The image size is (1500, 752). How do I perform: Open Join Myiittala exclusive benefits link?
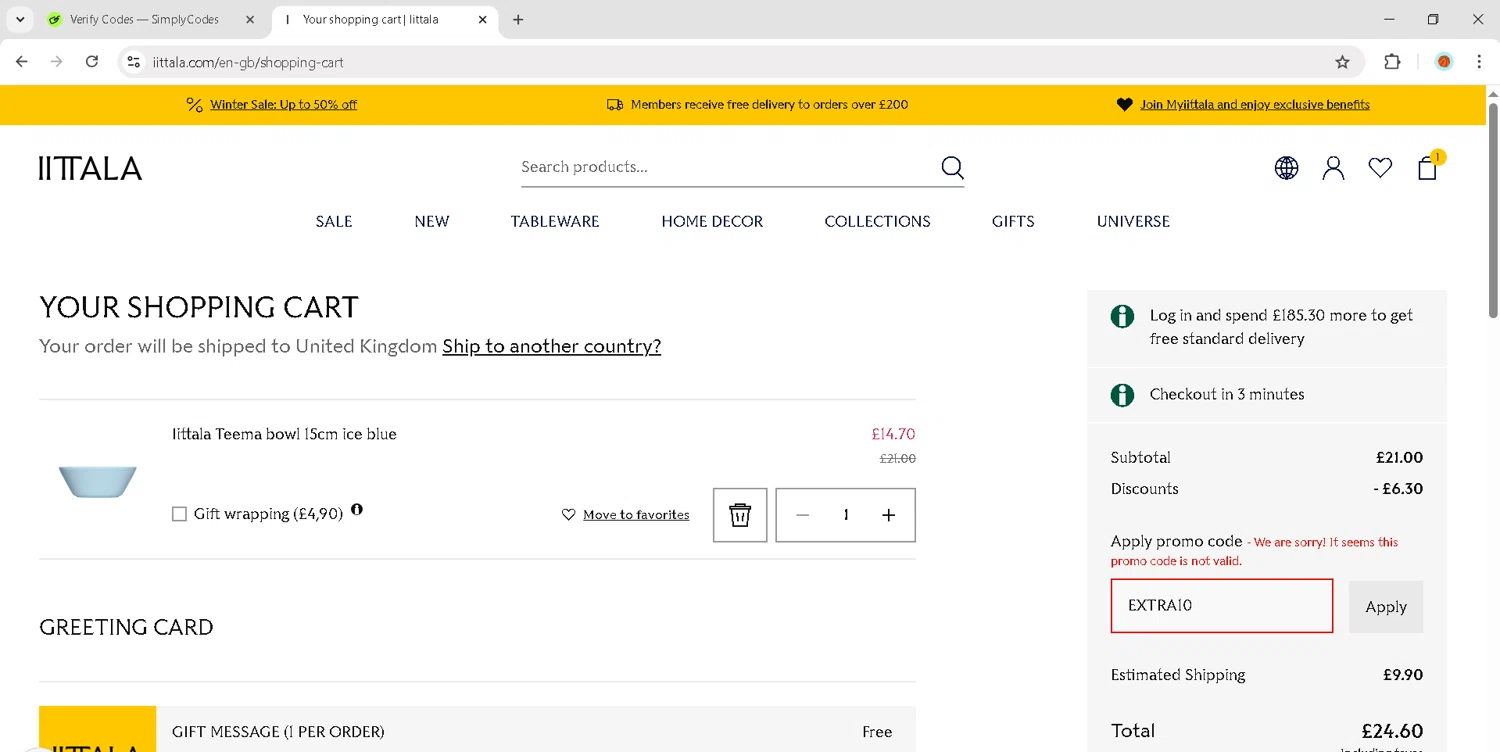click(1255, 104)
